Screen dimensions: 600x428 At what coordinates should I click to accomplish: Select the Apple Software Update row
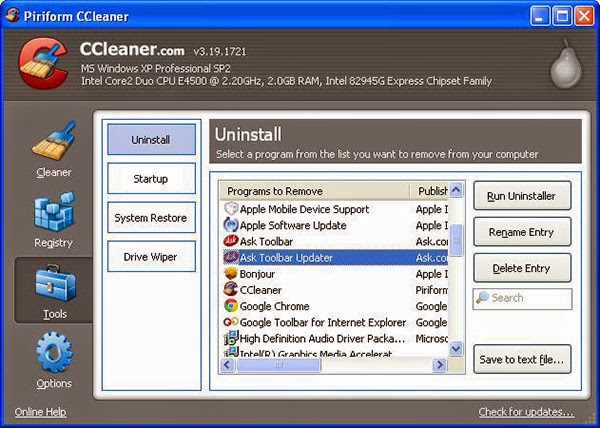[335, 225]
